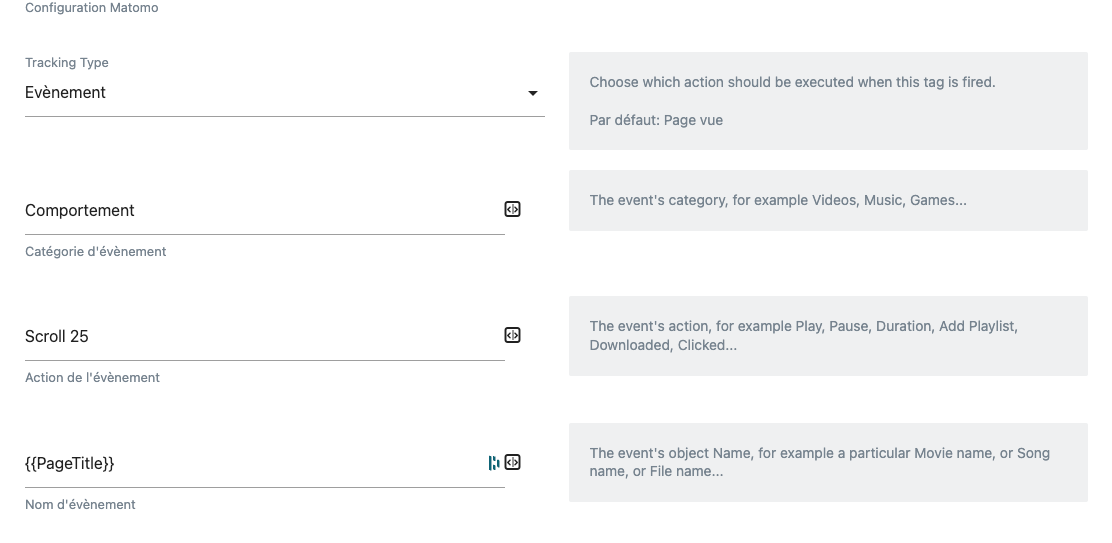The image size is (1112, 543).
Task: Click the 'Catégorie d'évènement' label
Action: click(x=96, y=251)
